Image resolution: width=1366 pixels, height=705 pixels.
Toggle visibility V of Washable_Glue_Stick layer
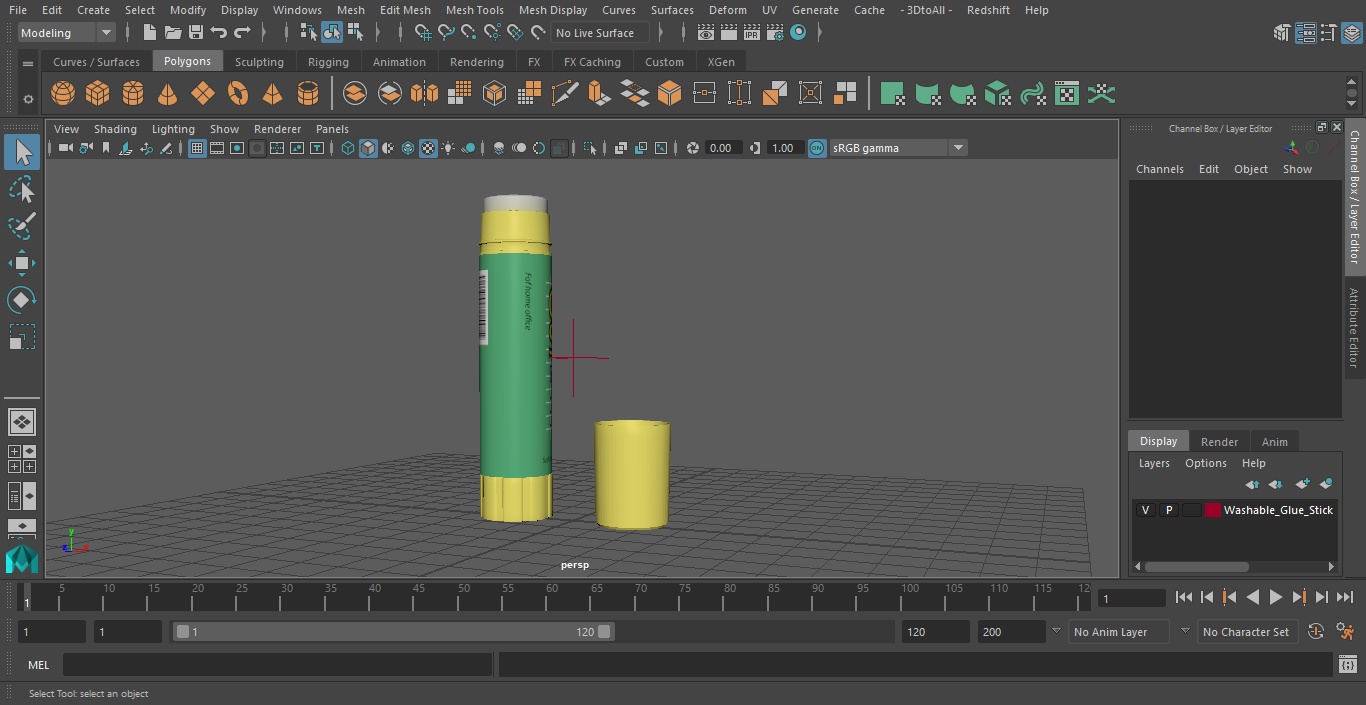tap(1145, 510)
